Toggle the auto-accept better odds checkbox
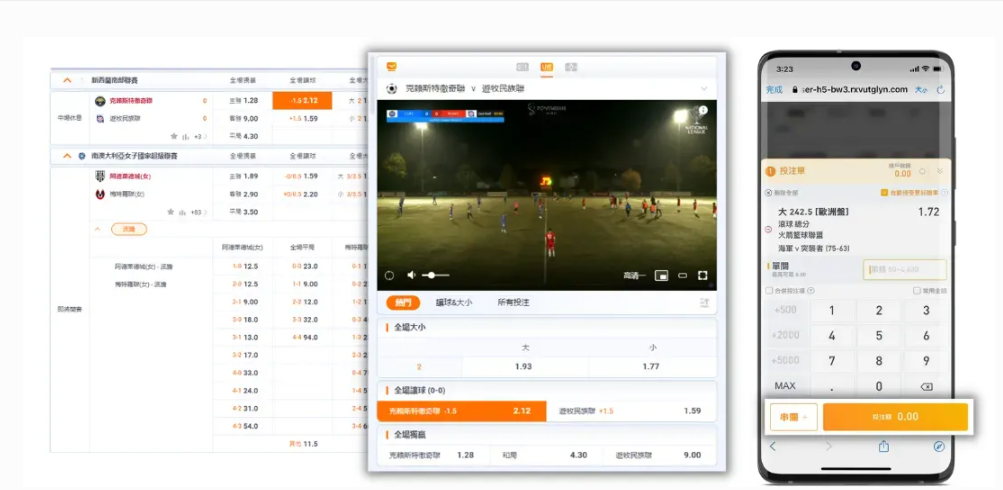The height and width of the screenshot is (490, 1003). point(884,192)
